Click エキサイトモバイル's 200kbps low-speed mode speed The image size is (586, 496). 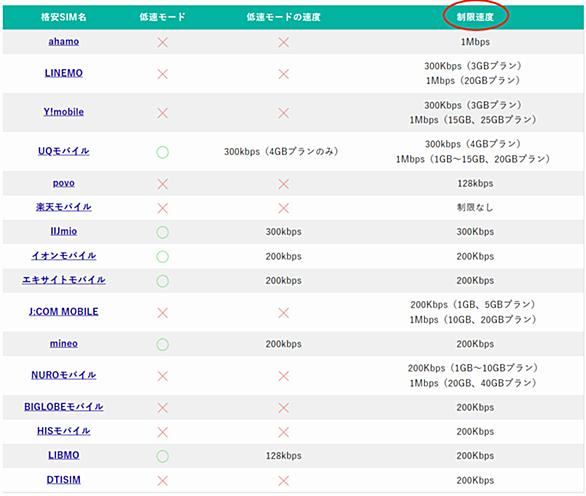(x=283, y=280)
